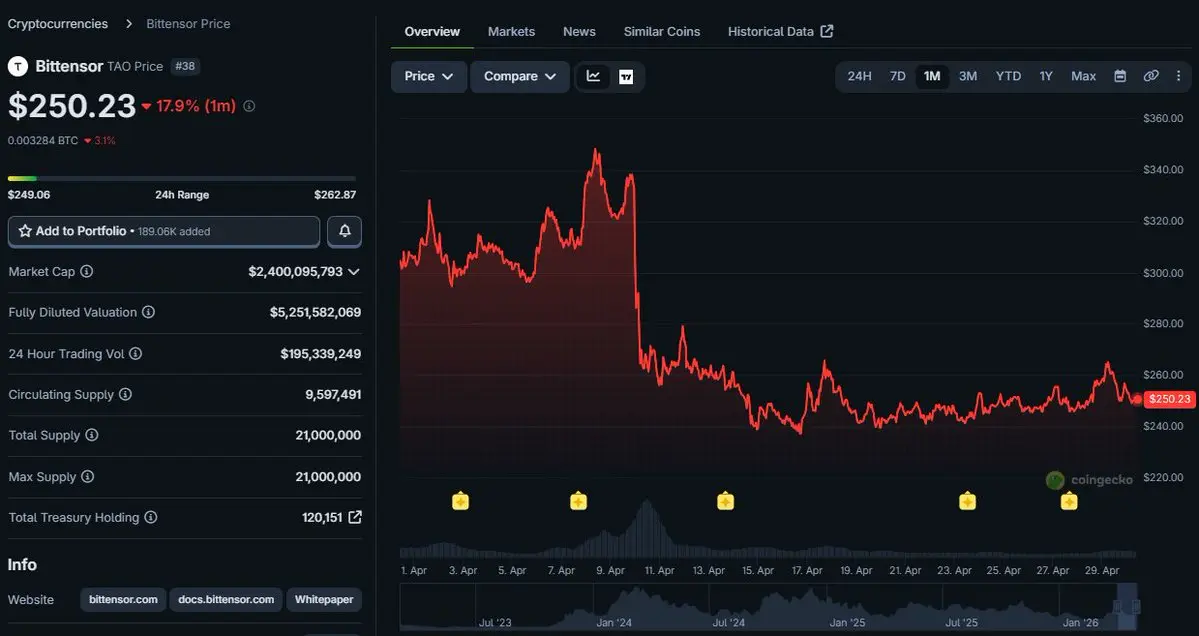
Task: Open info icon next to 1m percentage
Action: tap(249, 106)
